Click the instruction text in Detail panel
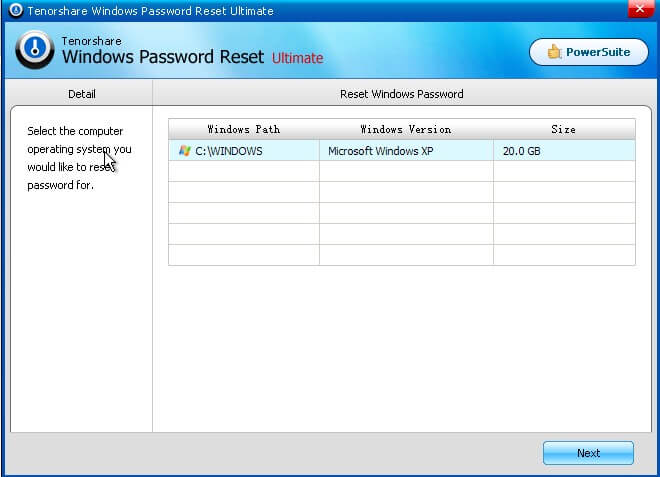This screenshot has width=660, height=477. pos(79,158)
